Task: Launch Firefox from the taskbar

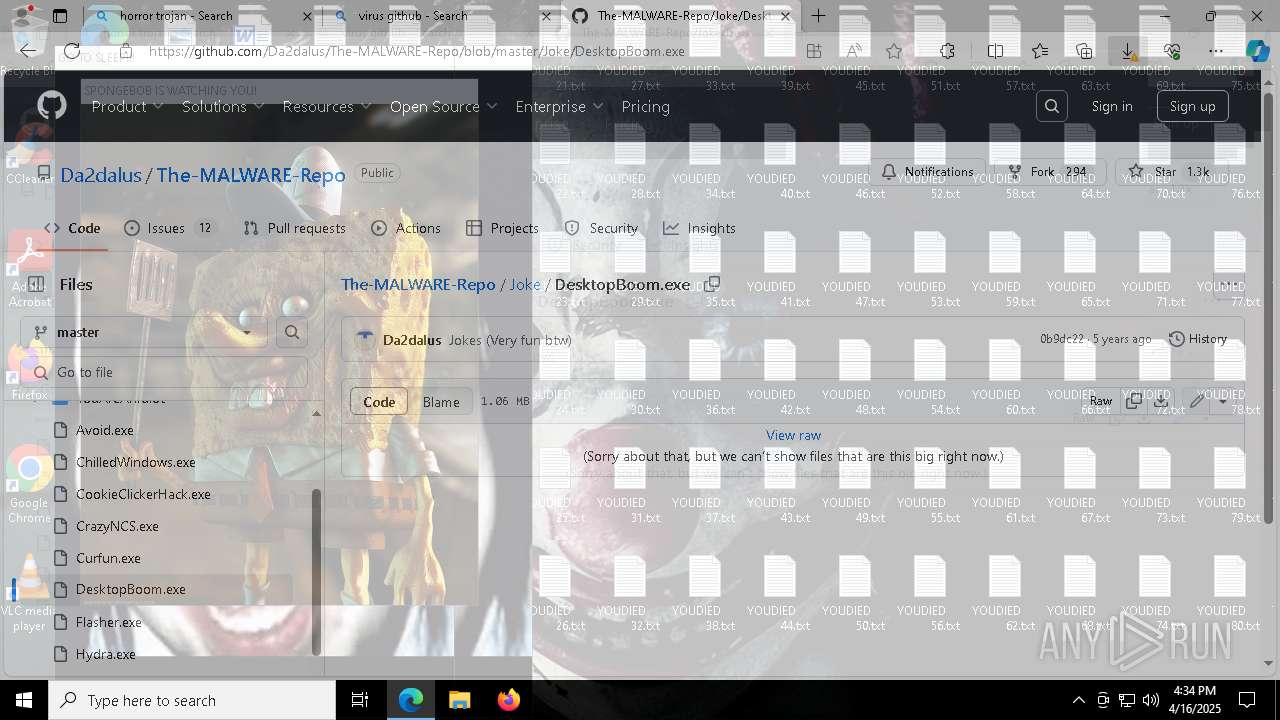Action: (508, 700)
